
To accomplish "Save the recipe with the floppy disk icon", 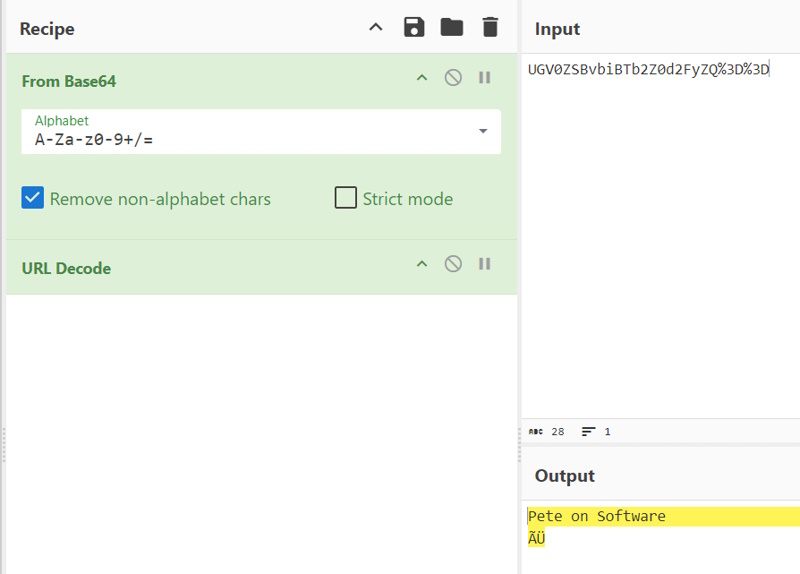I will click(414, 27).
